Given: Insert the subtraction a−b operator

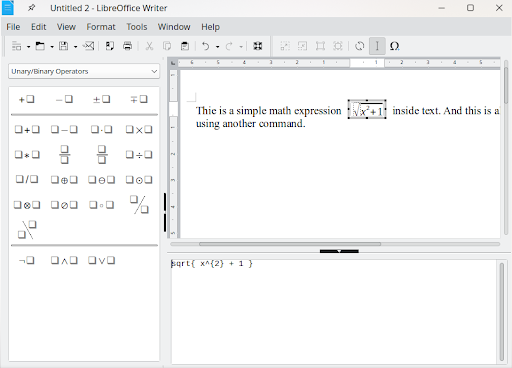Looking at the screenshot, I should (x=64, y=129).
